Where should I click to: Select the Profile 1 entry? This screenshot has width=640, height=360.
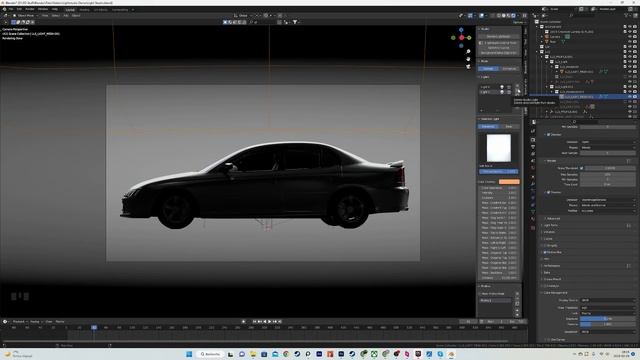[x=495, y=300]
